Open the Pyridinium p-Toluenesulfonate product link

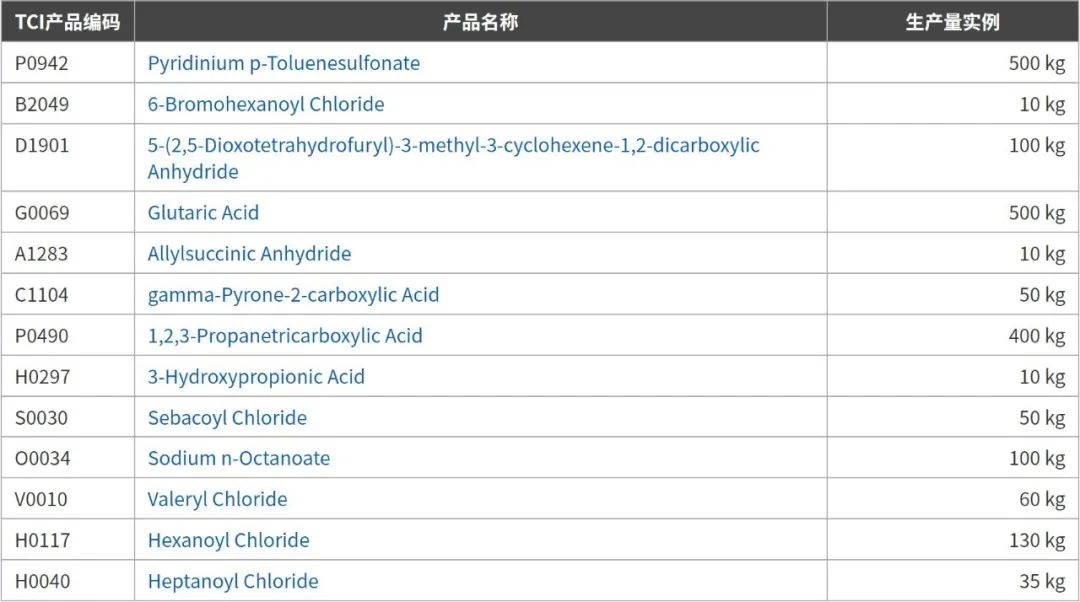click(283, 63)
